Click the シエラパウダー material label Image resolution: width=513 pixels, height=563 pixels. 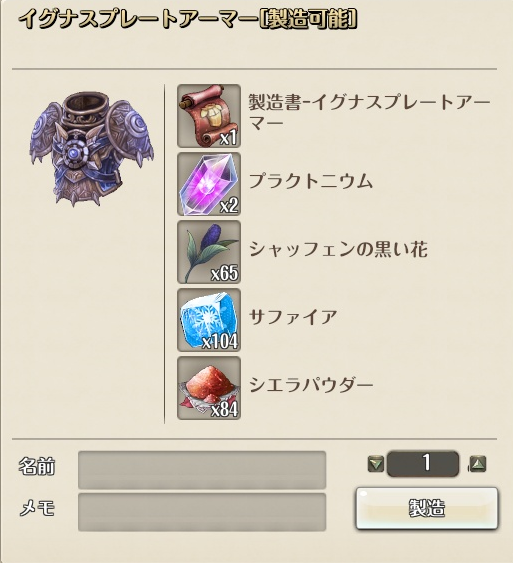pyautogui.click(x=311, y=385)
